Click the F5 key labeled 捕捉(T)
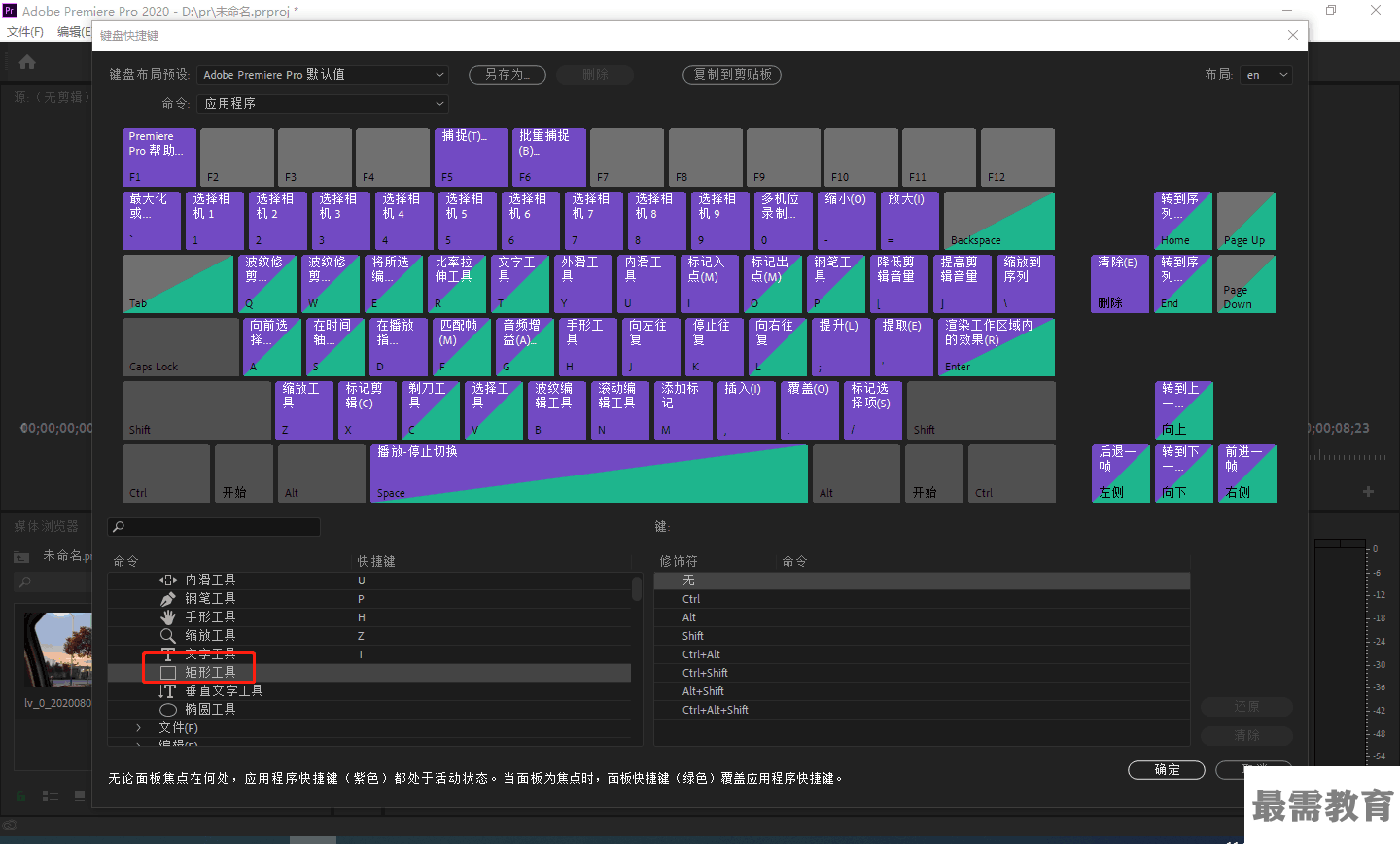Viewport: 1400px width, 844px height. [472, 158]
